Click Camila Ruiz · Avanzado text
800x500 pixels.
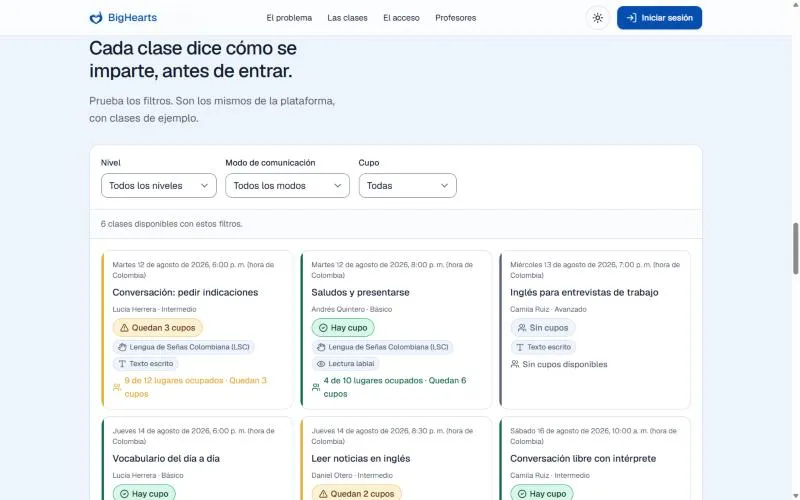click(548, 309)
